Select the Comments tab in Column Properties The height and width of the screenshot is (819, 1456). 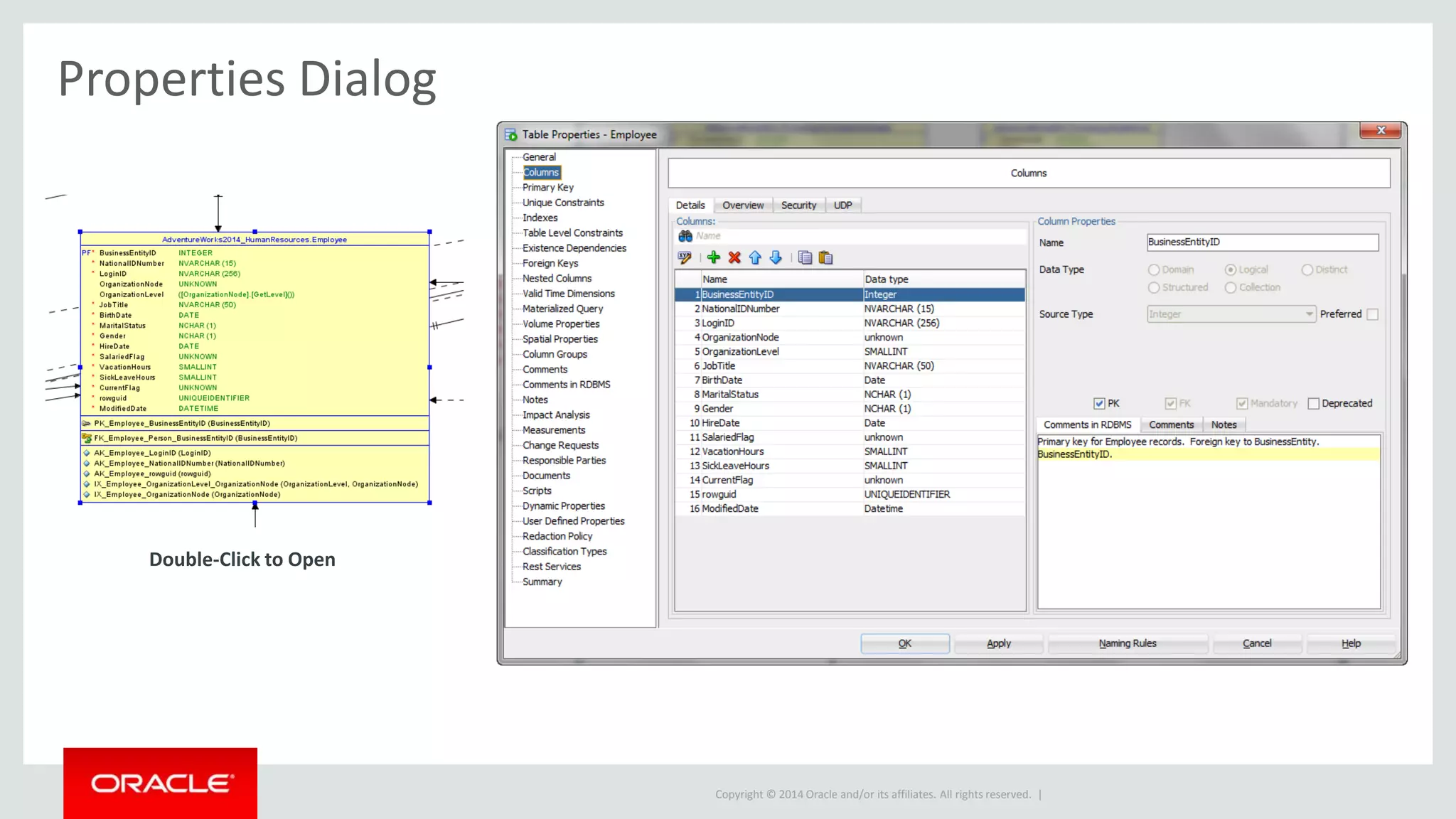tap(1172, 425)
